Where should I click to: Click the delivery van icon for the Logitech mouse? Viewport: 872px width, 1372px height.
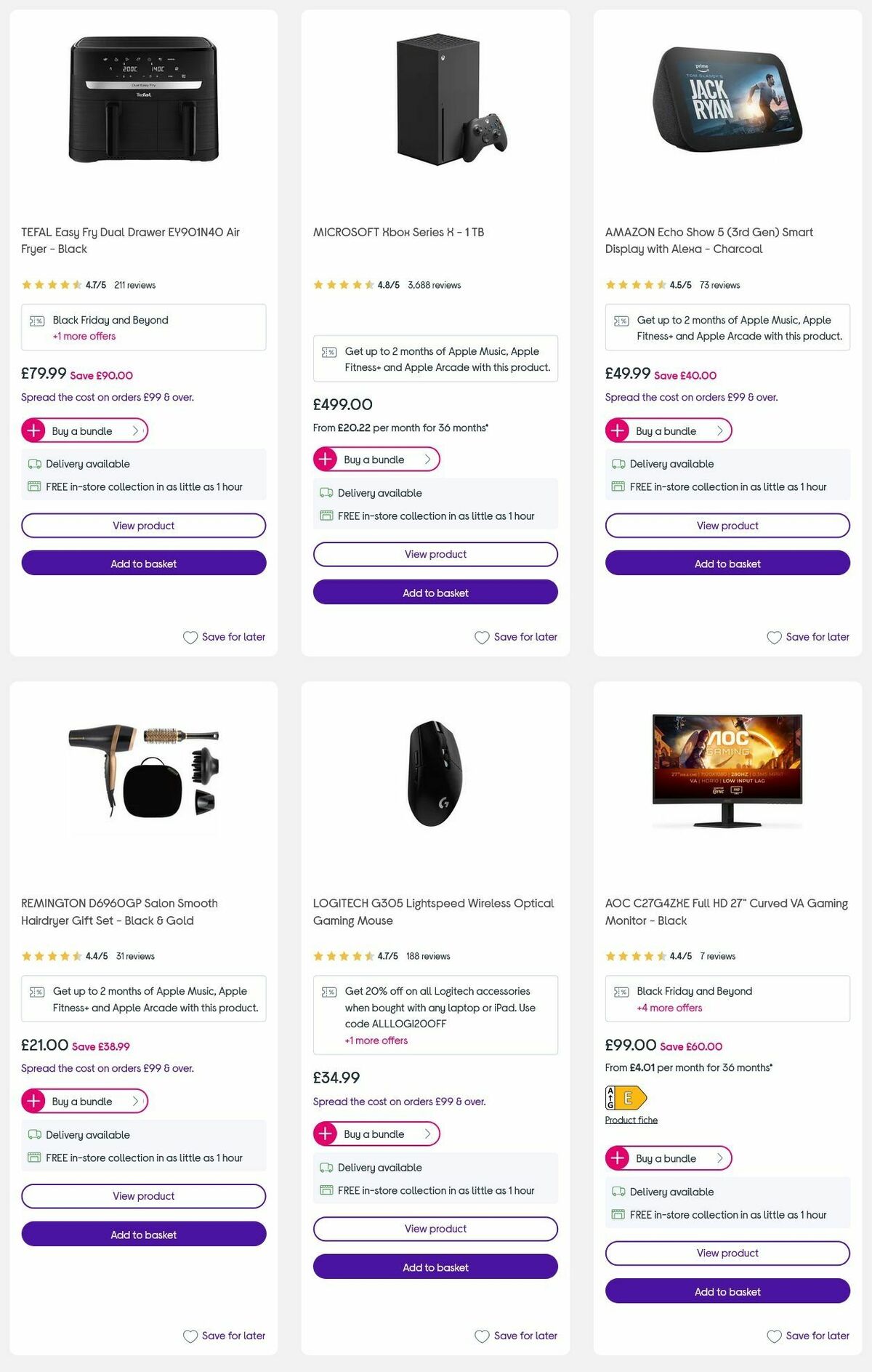[326, 1168]
